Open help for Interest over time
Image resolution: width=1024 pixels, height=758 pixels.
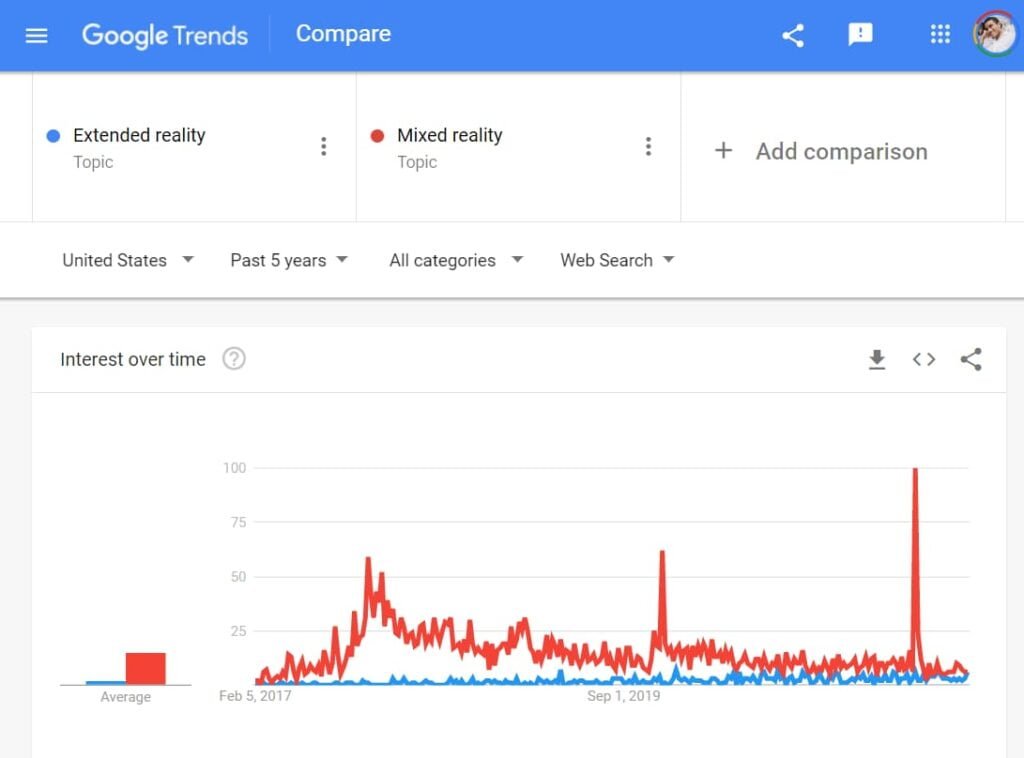point(234,359)
